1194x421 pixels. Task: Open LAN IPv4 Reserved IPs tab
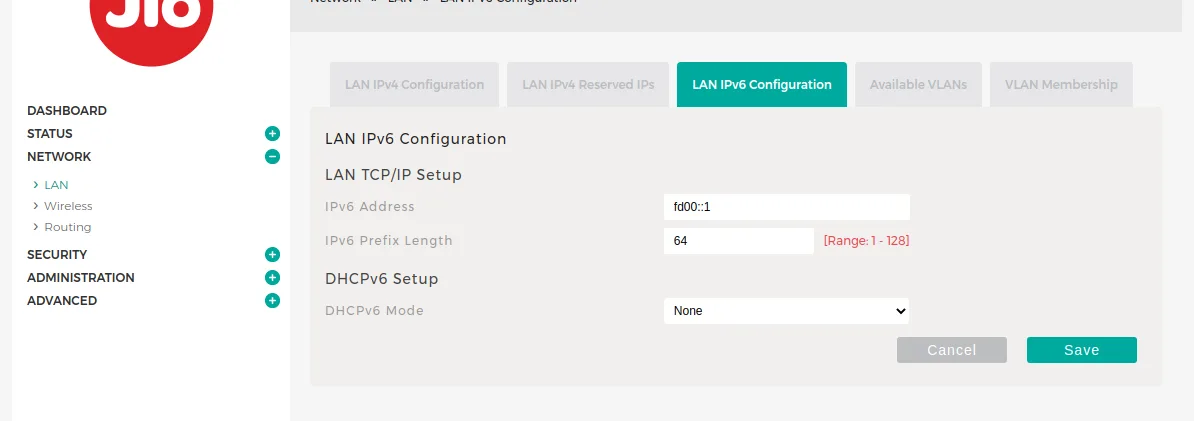(588, 85)
